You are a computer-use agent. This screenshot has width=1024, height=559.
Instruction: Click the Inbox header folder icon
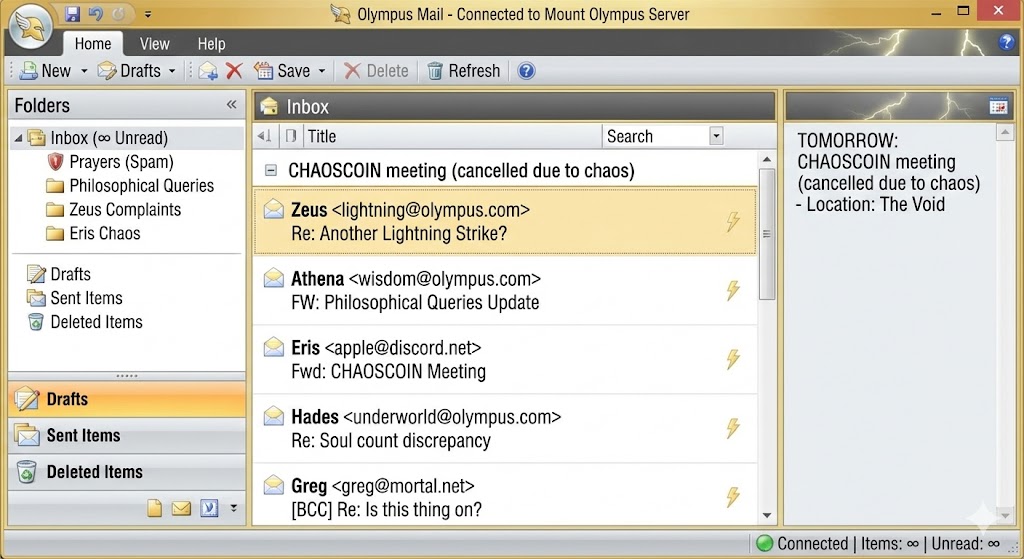[x=268, y=106]
